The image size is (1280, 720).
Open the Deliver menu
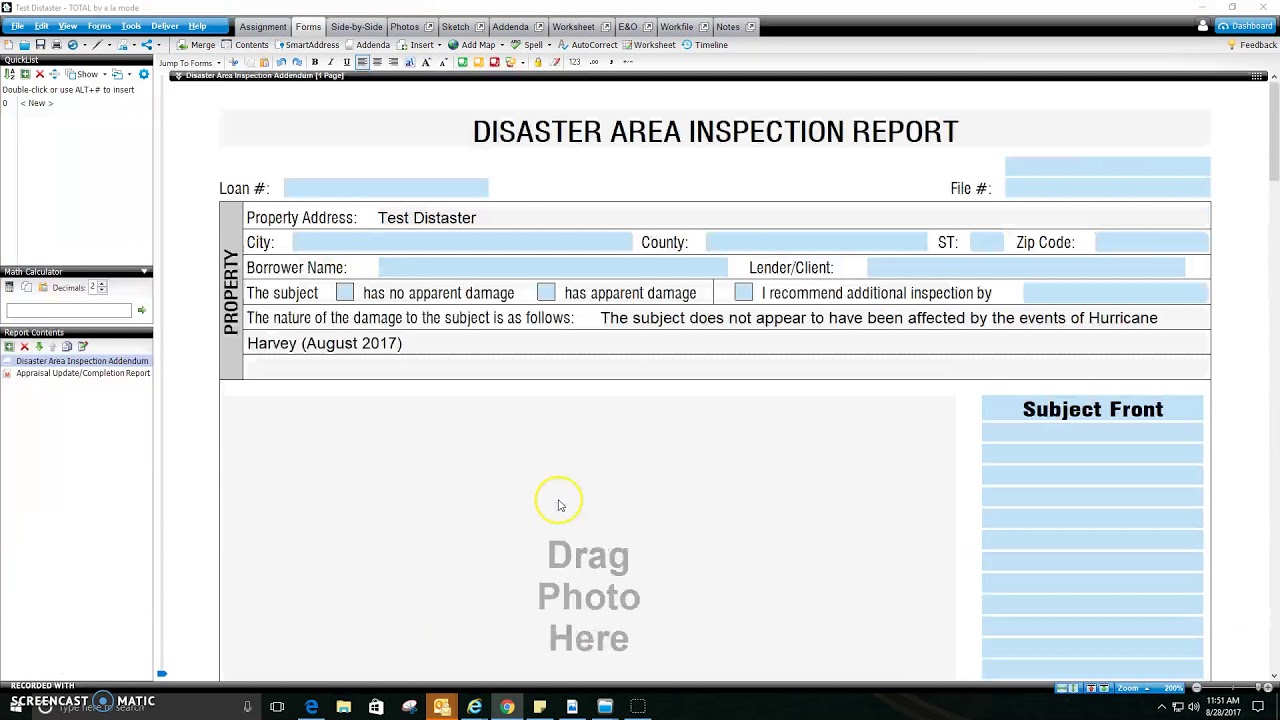click(165, 26)
